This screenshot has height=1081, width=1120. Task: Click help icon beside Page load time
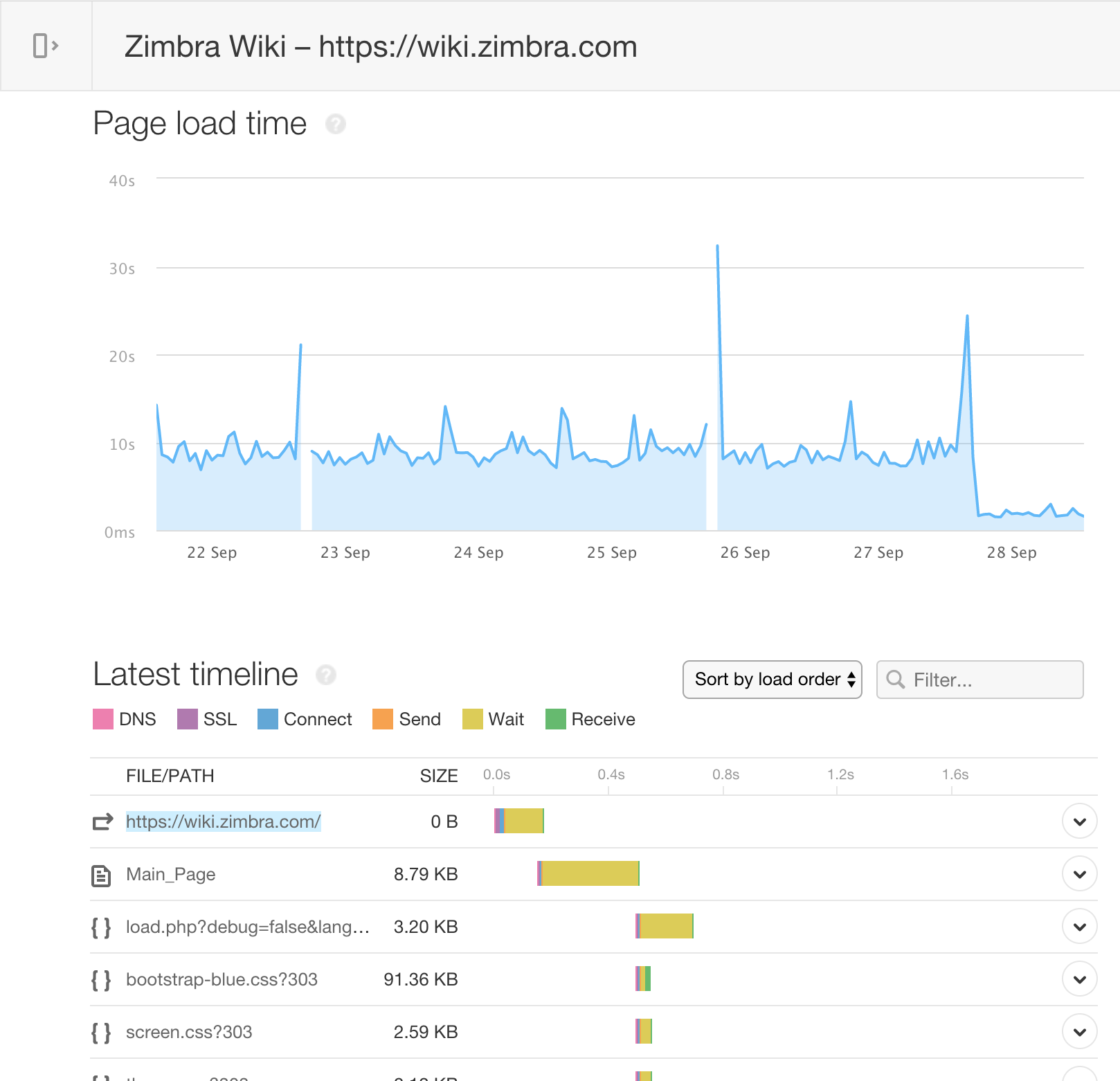(336, 124)
